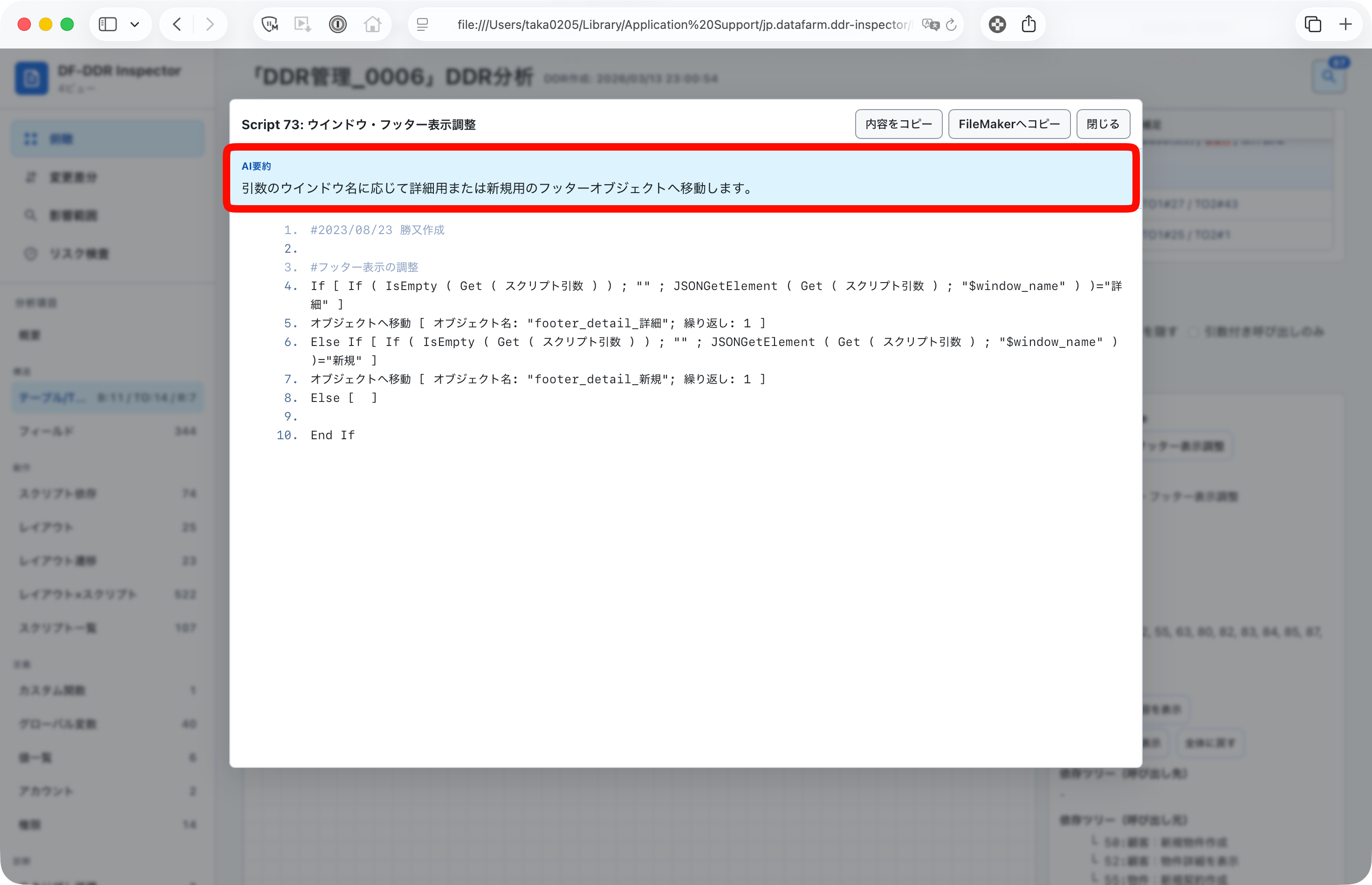This screenshot has width=1372, height=885.
Task: Click the red close window button
Action: point(24,24)
